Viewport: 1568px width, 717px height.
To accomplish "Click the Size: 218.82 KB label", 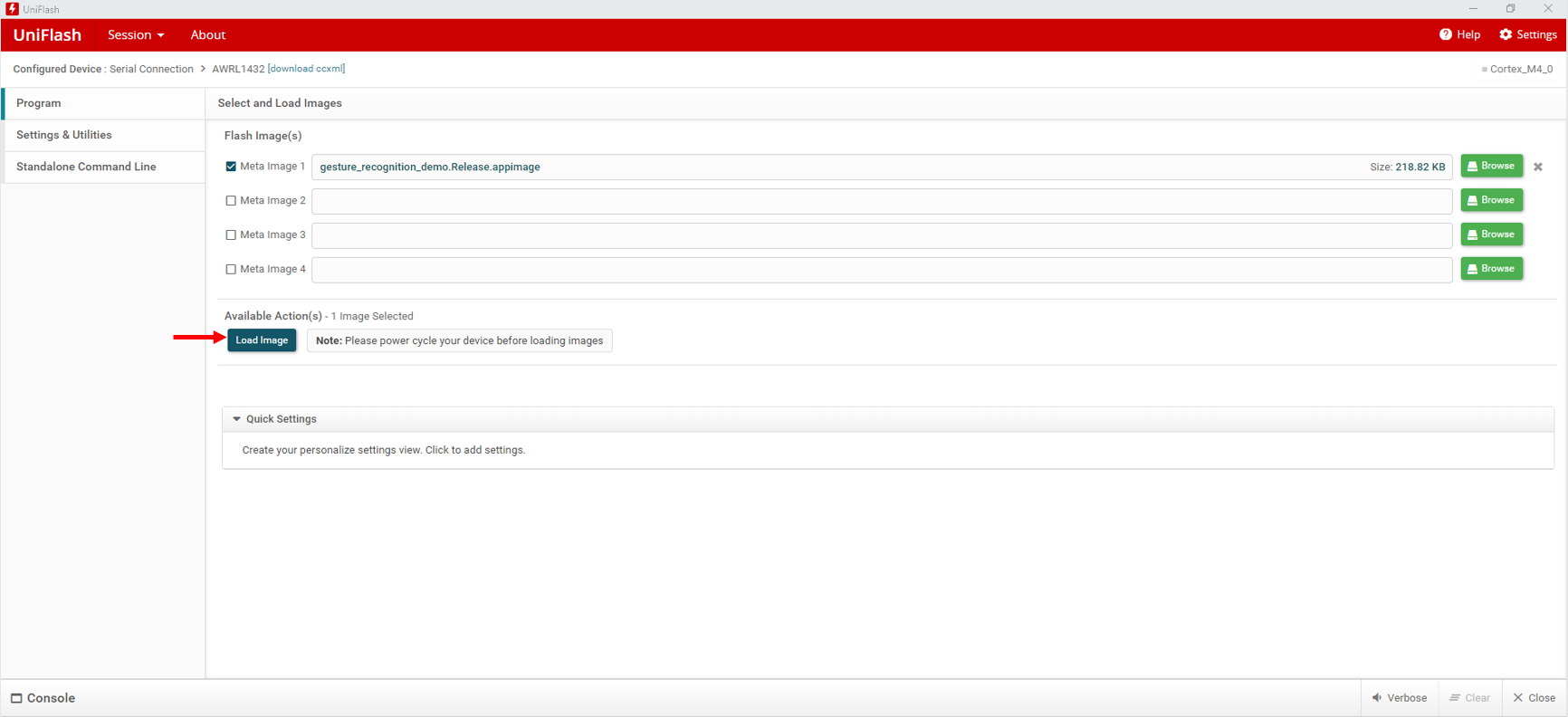I will point(1408,167).
